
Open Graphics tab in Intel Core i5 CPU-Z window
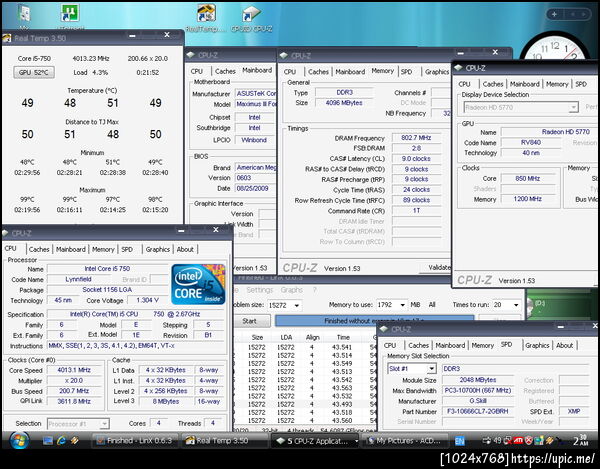(157, 249)
